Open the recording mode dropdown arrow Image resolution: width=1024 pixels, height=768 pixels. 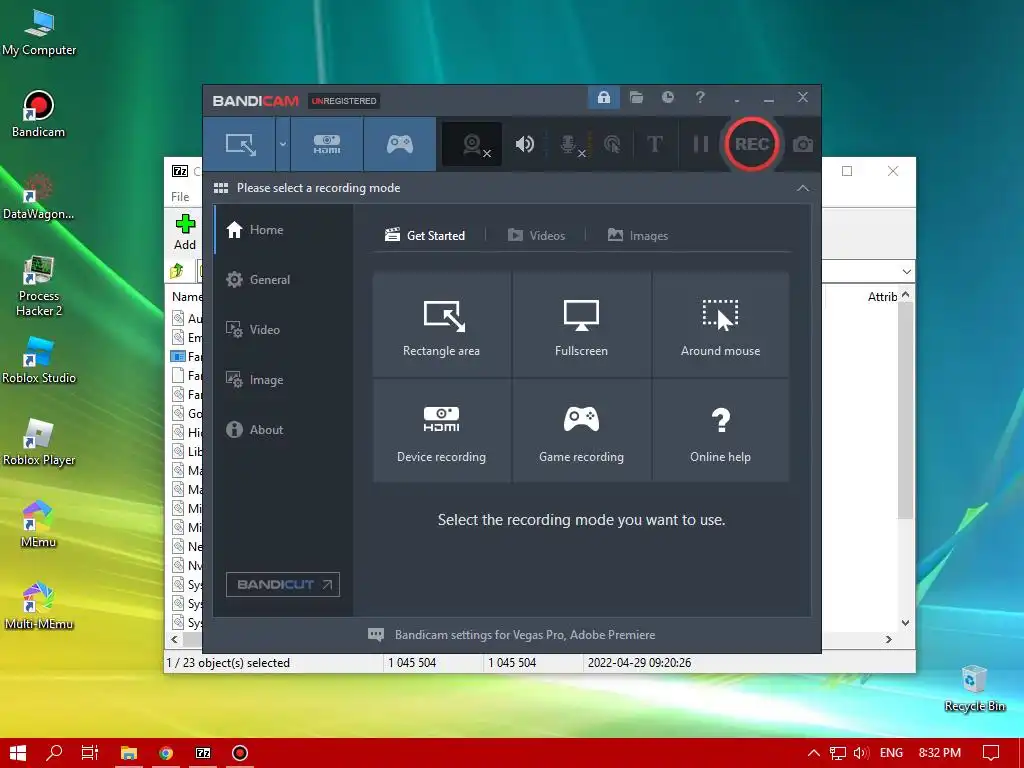[283, 144]
